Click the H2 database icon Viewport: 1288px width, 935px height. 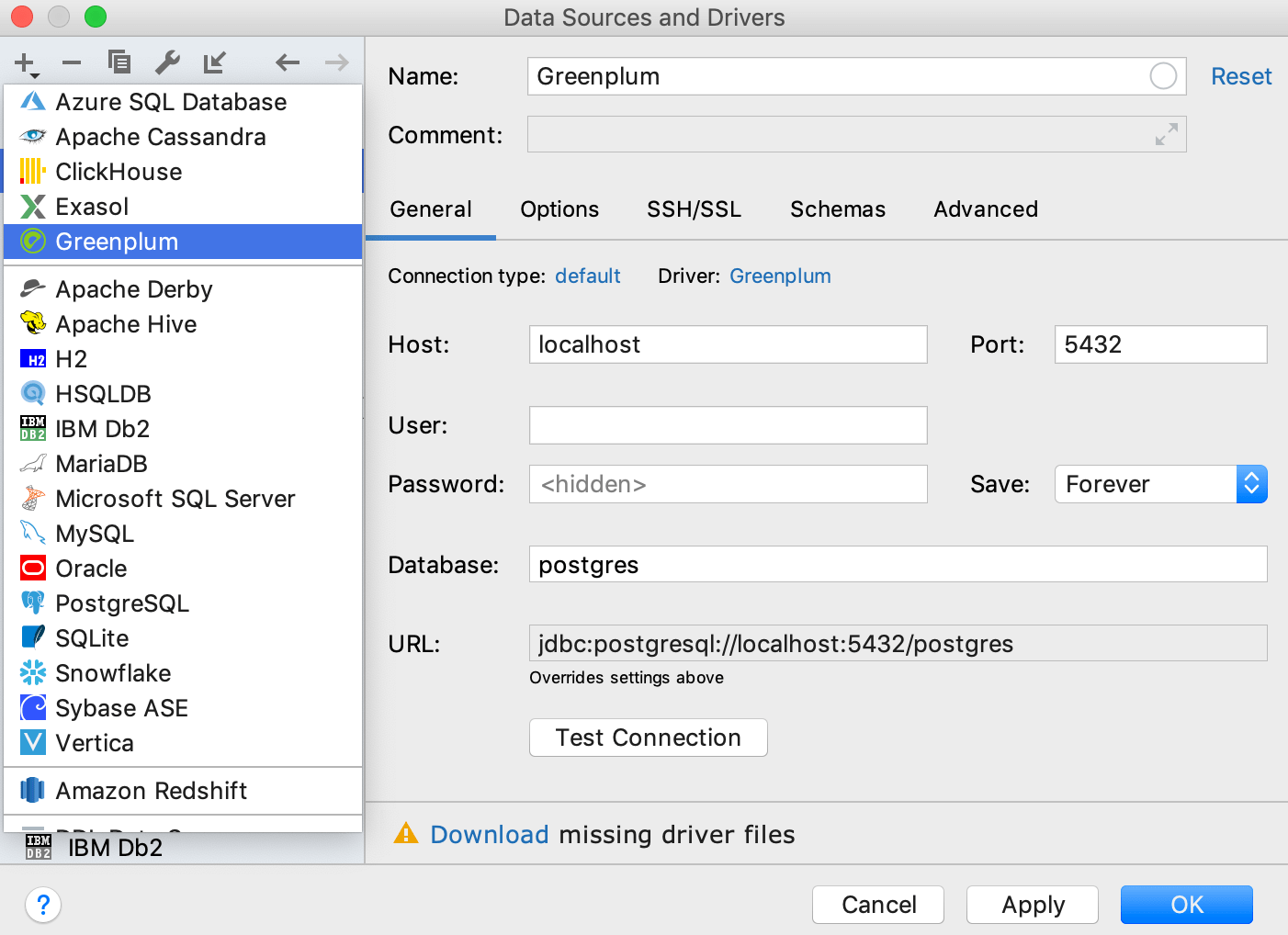coord(33,359)
